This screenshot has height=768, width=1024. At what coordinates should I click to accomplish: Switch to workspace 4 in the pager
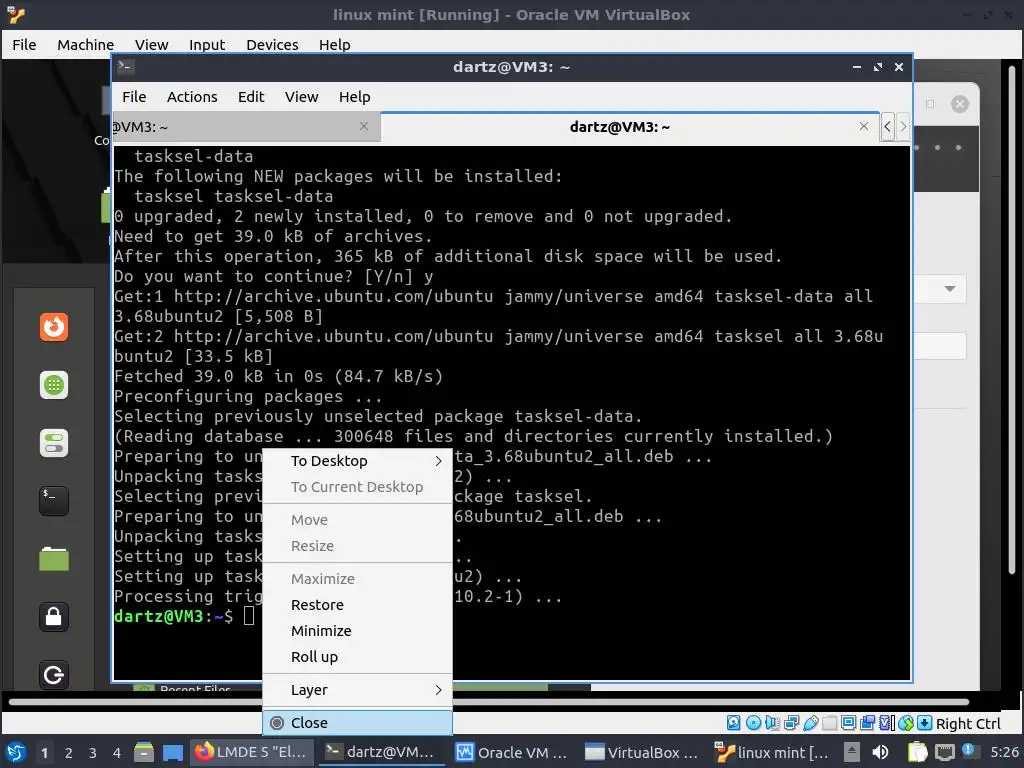coord(117,753)
